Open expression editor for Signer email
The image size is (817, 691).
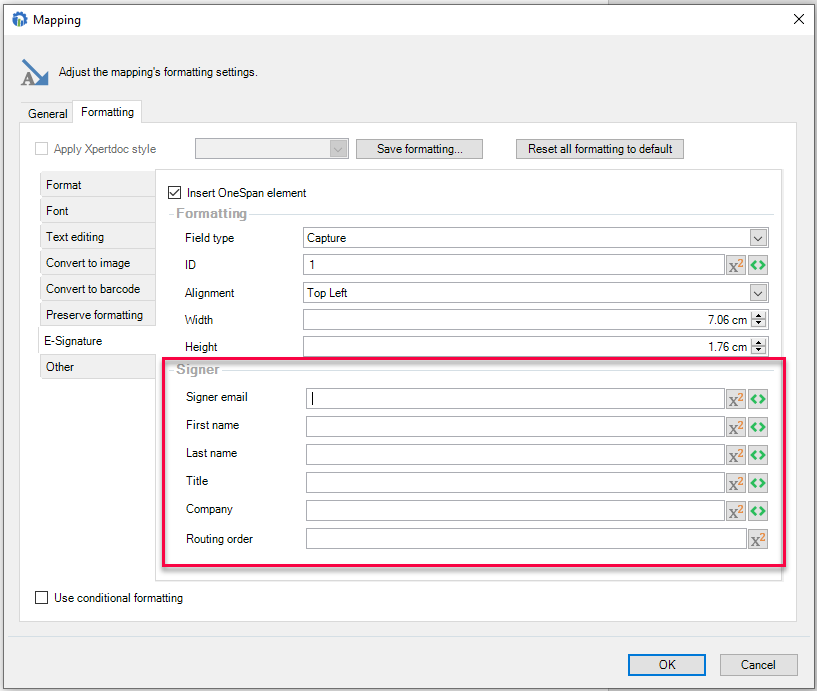pyautogui.click(x=736, y=399)
